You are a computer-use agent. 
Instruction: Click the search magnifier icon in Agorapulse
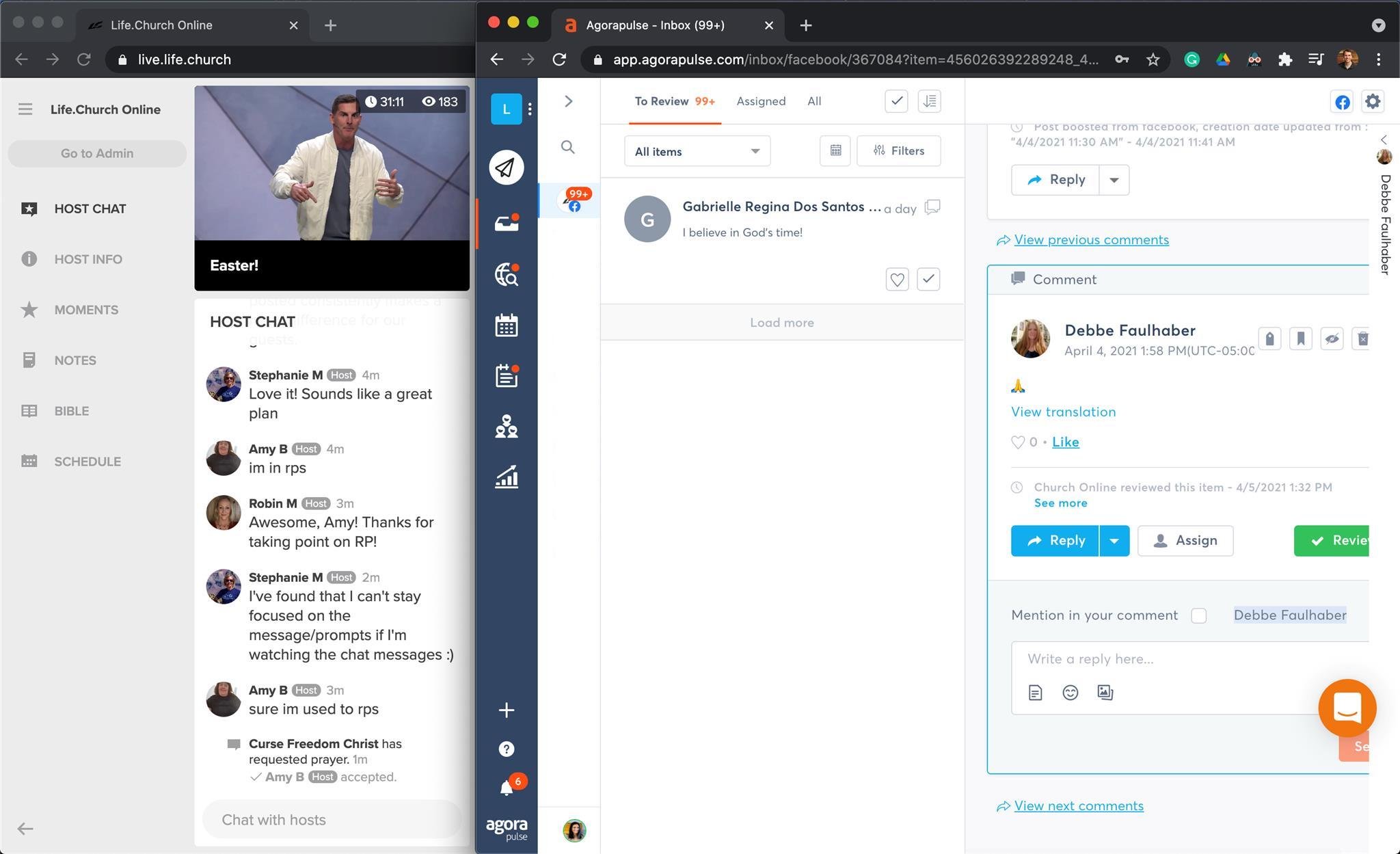tap(567, 147)
